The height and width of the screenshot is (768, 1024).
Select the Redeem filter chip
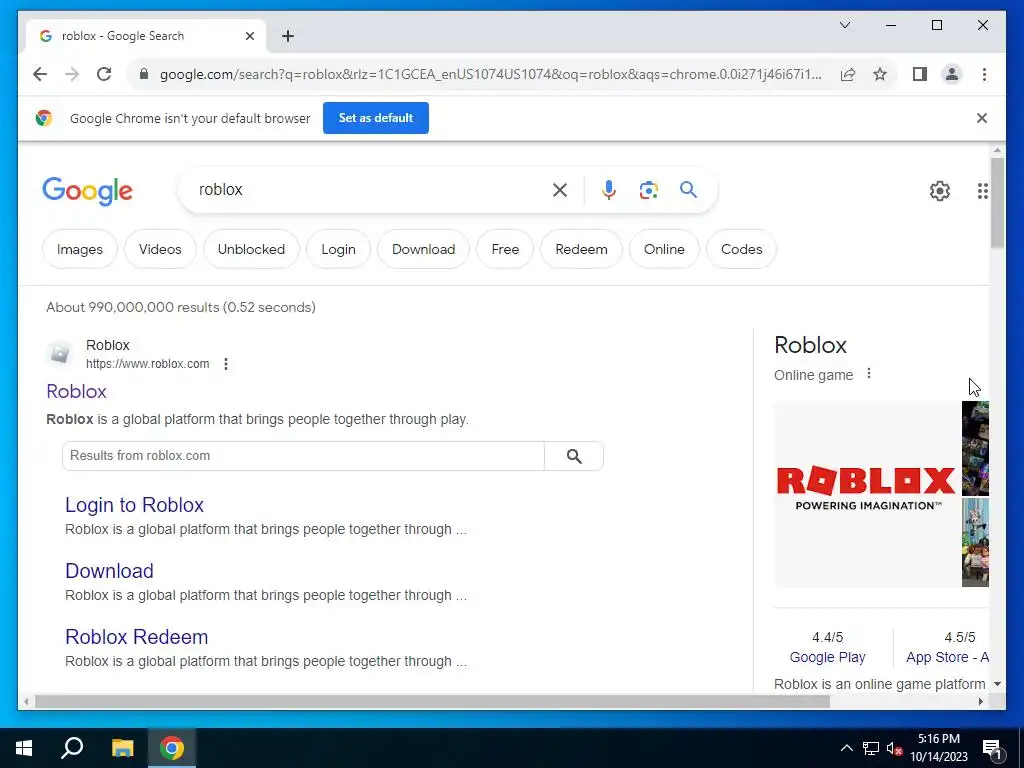point(581,249)
